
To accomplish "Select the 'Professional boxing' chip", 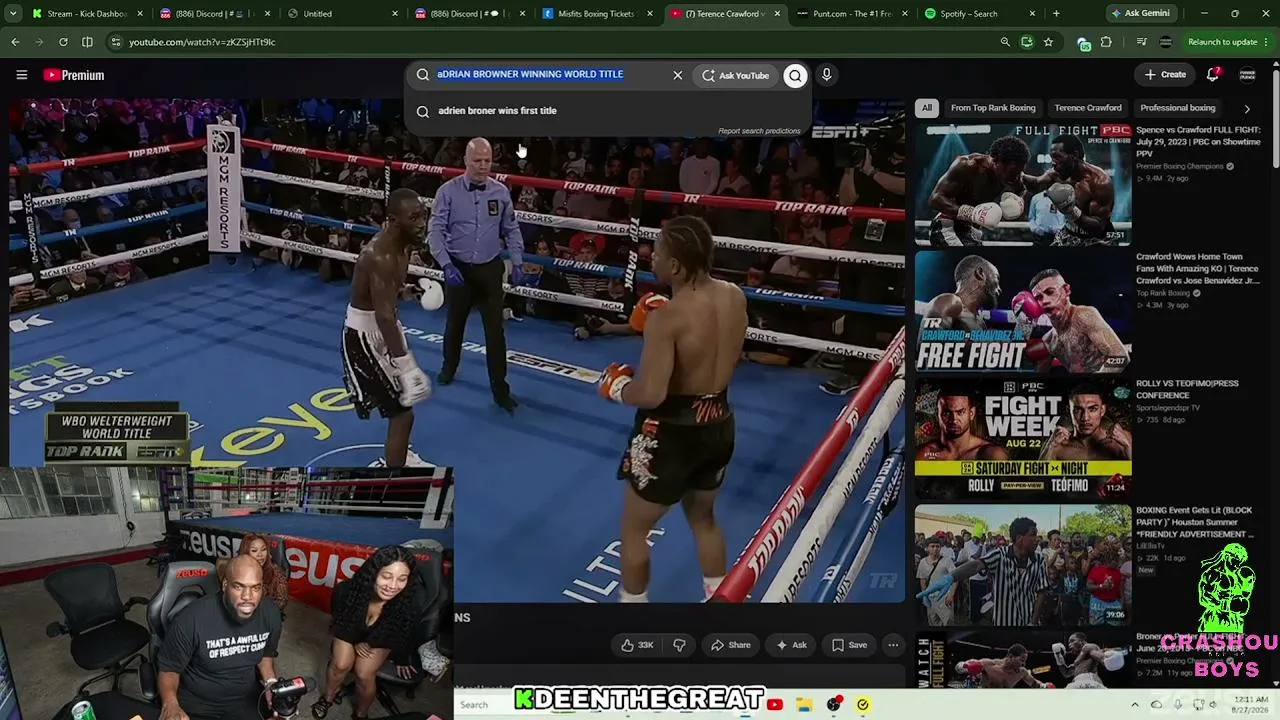I will 1178,108.
